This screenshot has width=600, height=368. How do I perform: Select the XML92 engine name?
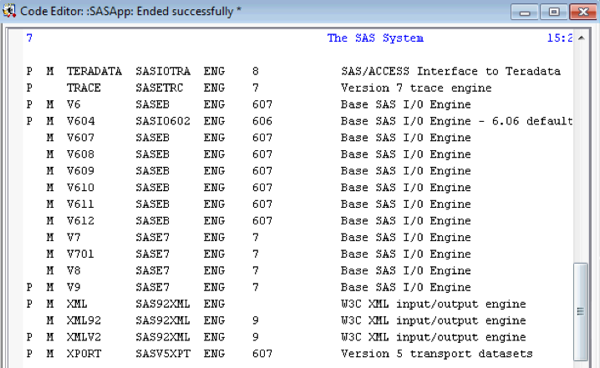point(84,321)
